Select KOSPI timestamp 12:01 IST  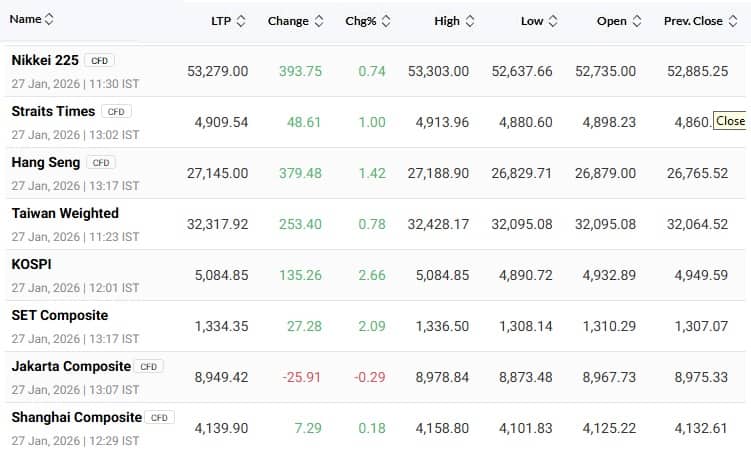(x=113, y=288)
